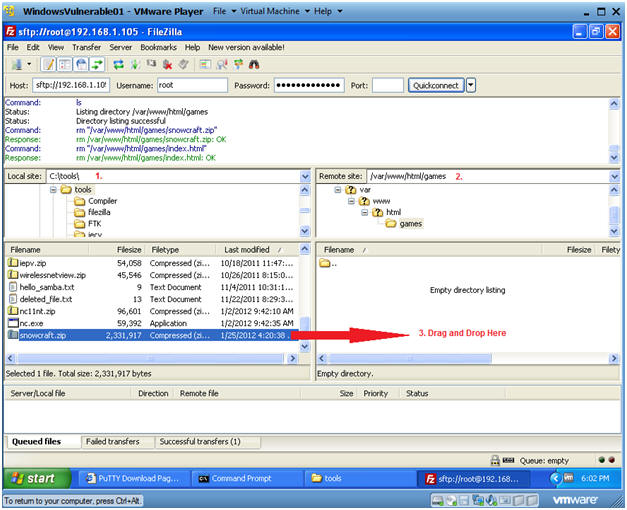The width and height of the screenshot is (627, 510).
Task: Click the parent directory entry in remote list
Action: click(328, 263)
